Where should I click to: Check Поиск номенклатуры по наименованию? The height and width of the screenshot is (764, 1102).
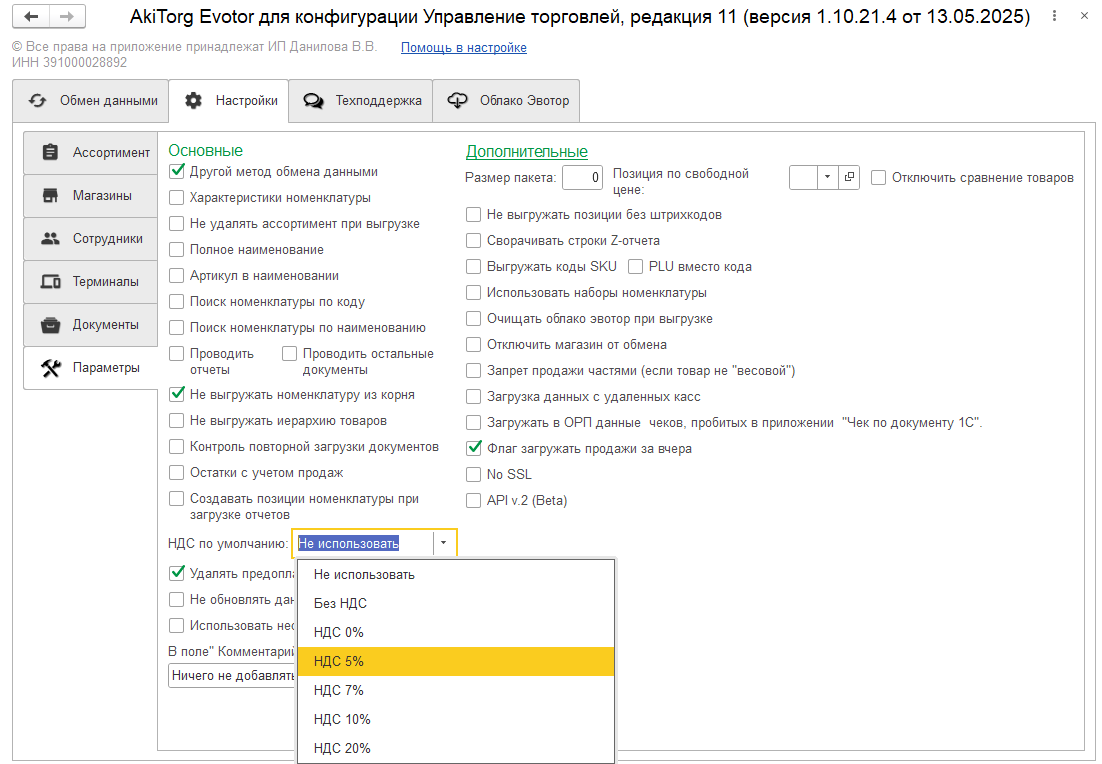point(177,328)
